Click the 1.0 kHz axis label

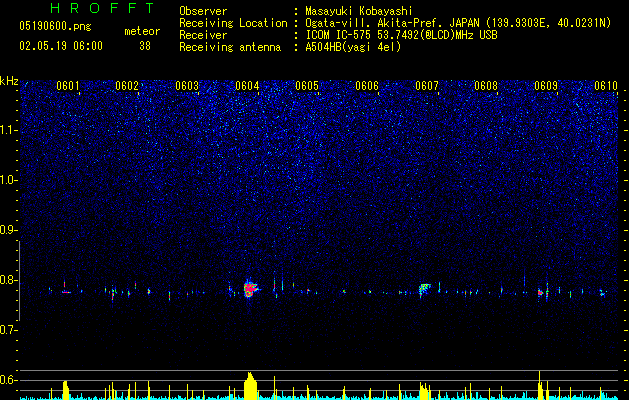[x=9, y=180]
